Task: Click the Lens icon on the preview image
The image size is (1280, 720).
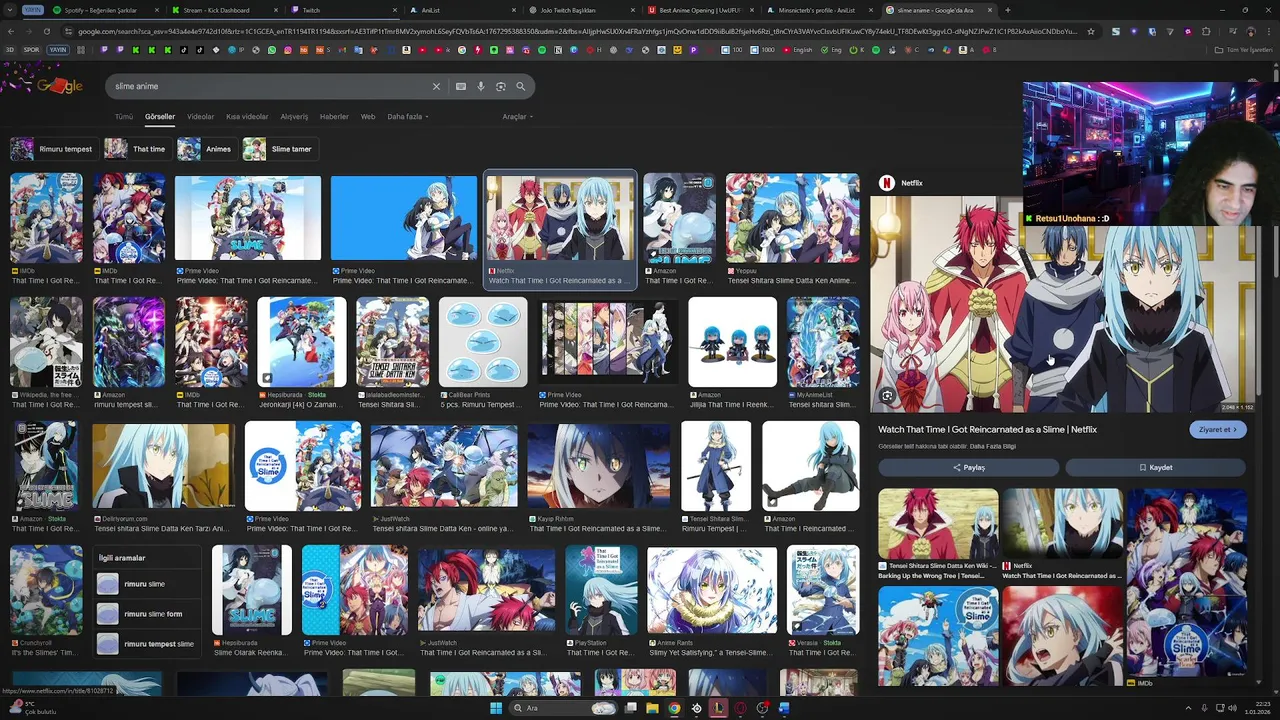Action: coord(887,396)
